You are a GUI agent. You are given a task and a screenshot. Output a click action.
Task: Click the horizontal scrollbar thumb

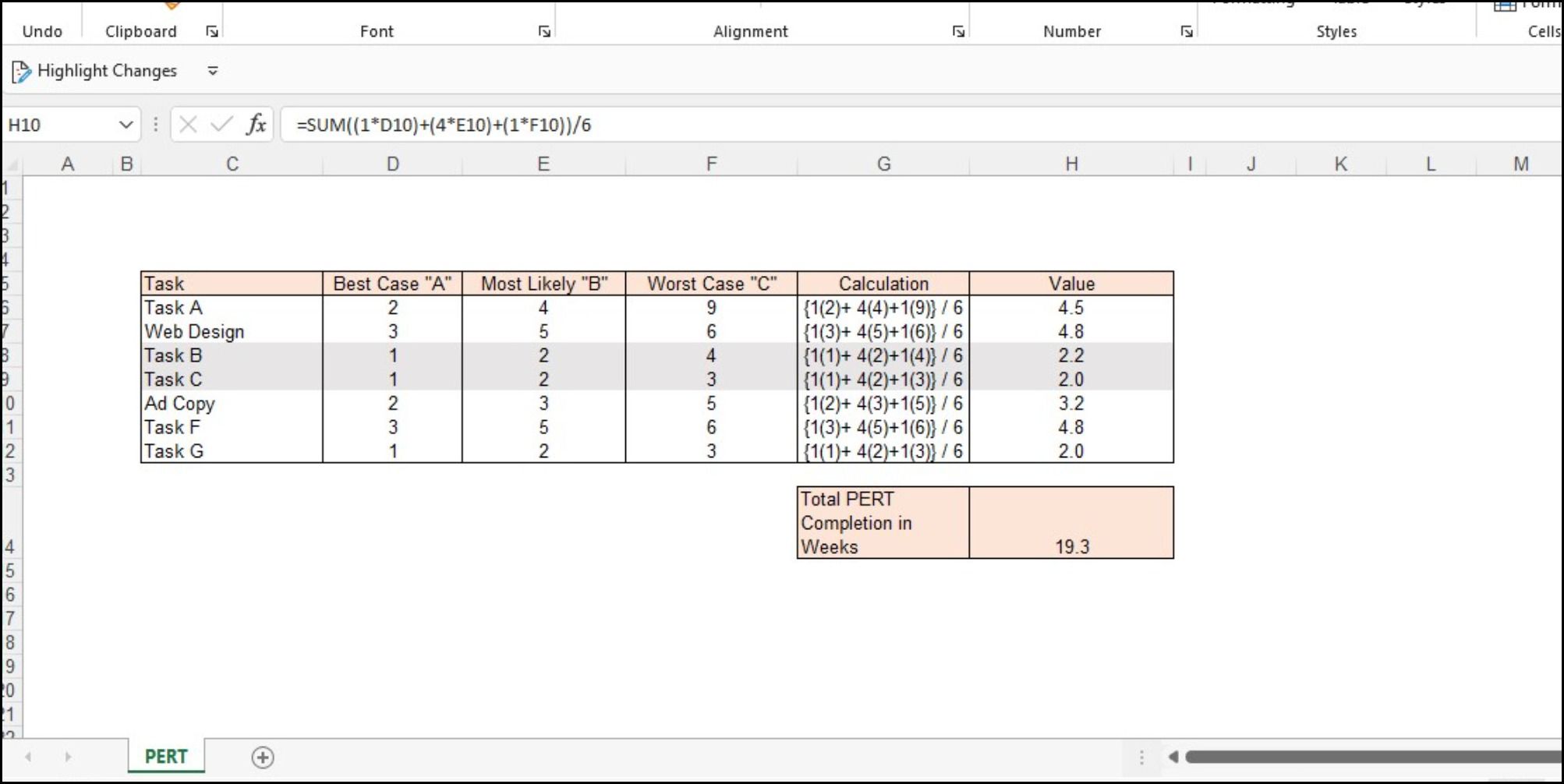[x=1373, y=757]
